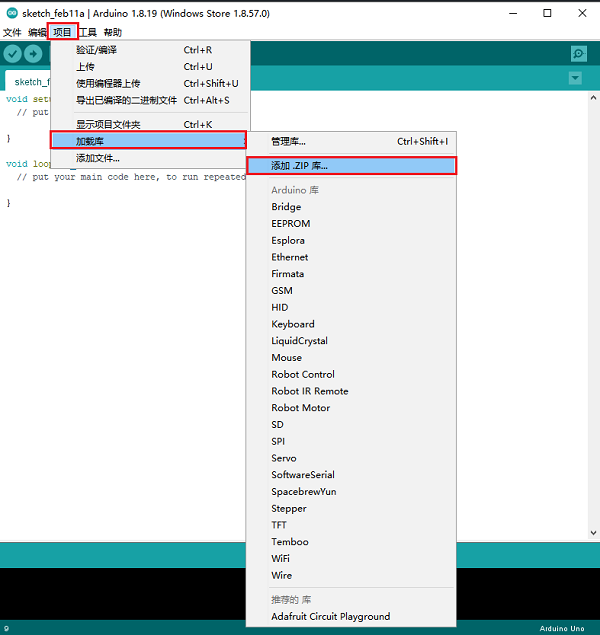The width and height of the screenshot is (600, 635).
Task: Minimize the Arduino window
Action: 513,13
